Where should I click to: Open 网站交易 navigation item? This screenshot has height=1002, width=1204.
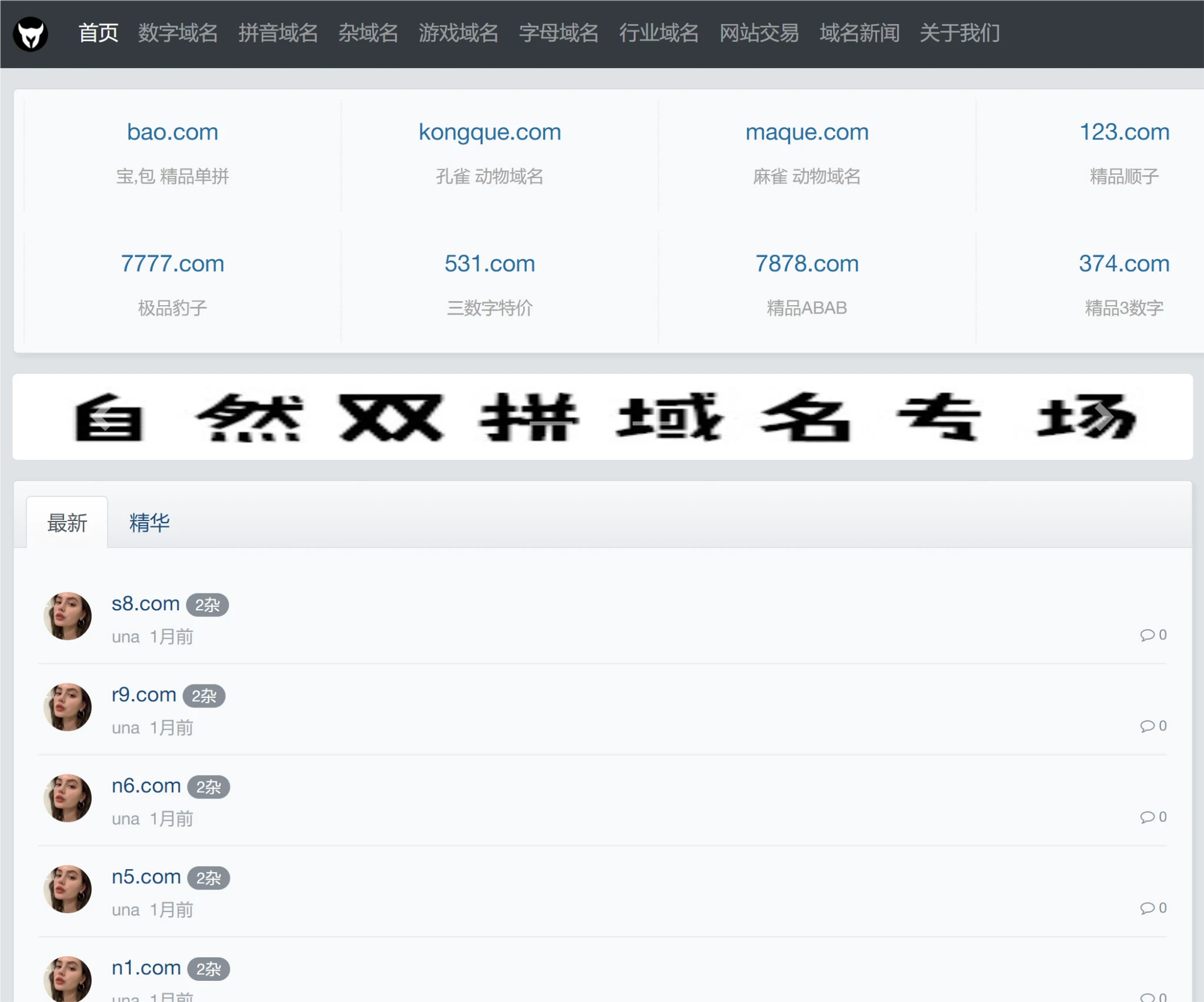point(759,34)
